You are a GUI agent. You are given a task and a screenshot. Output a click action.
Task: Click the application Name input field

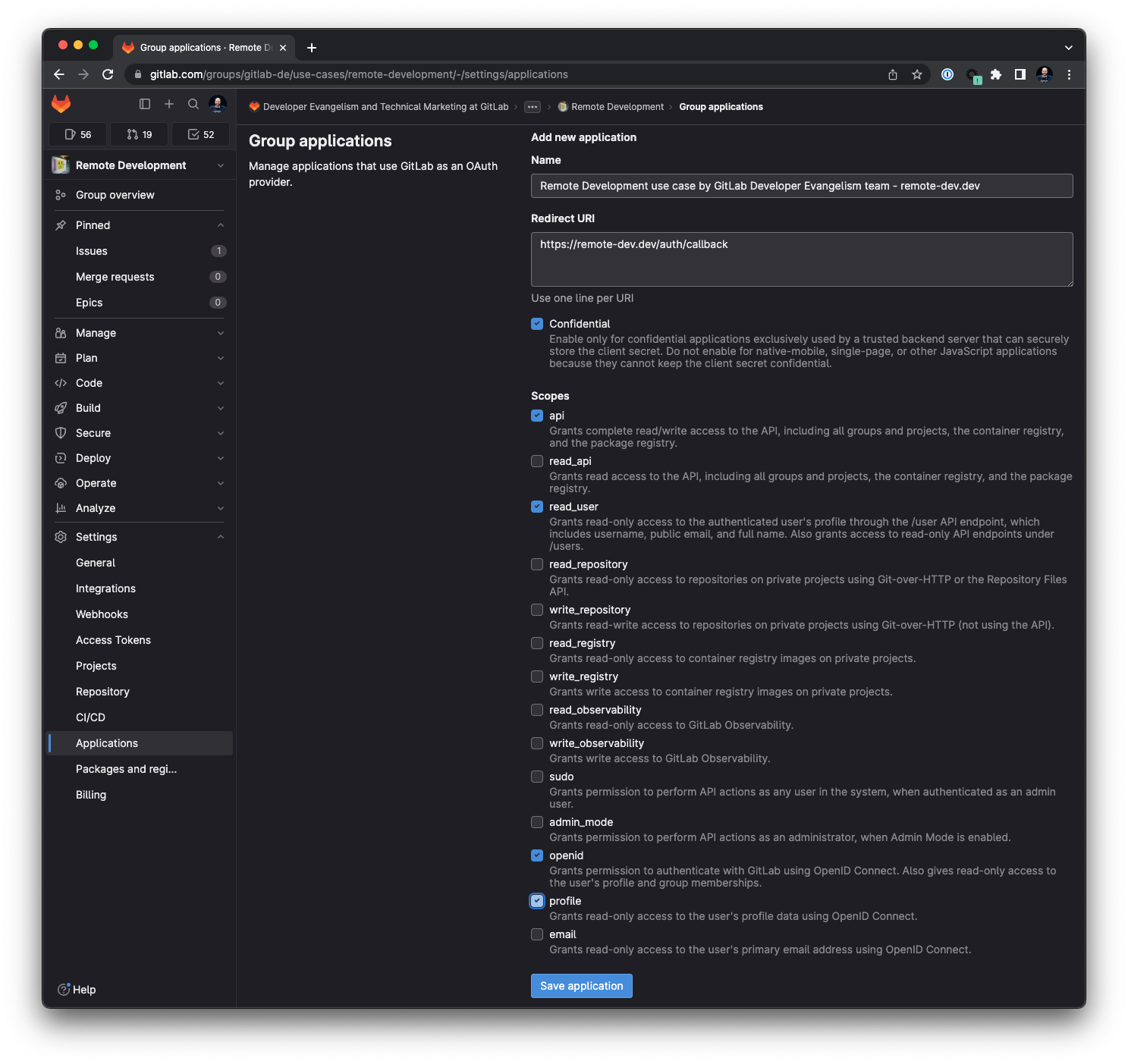[802, 186]
